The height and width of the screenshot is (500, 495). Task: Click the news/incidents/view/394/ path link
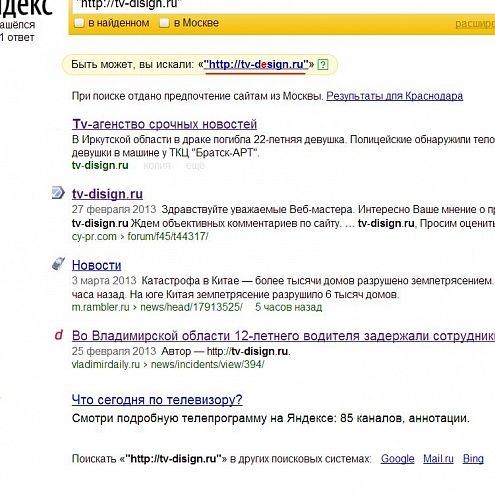point(207,365)
